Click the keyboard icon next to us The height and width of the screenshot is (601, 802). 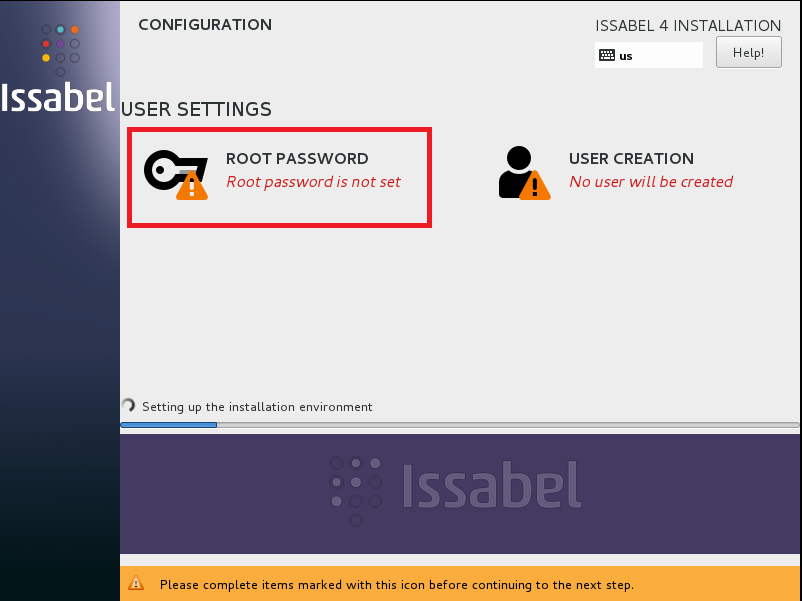[x=608, y=53]
